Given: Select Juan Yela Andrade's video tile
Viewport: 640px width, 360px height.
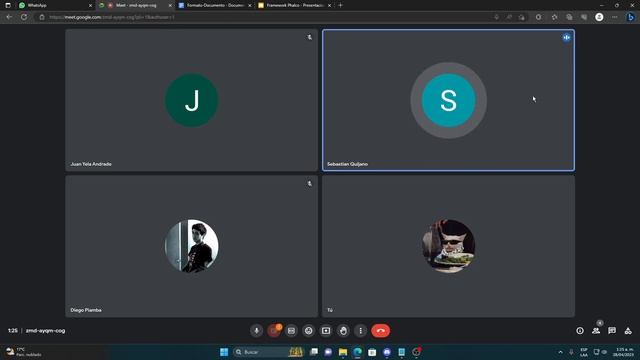Looking at the screenshot, I should 191,100.
